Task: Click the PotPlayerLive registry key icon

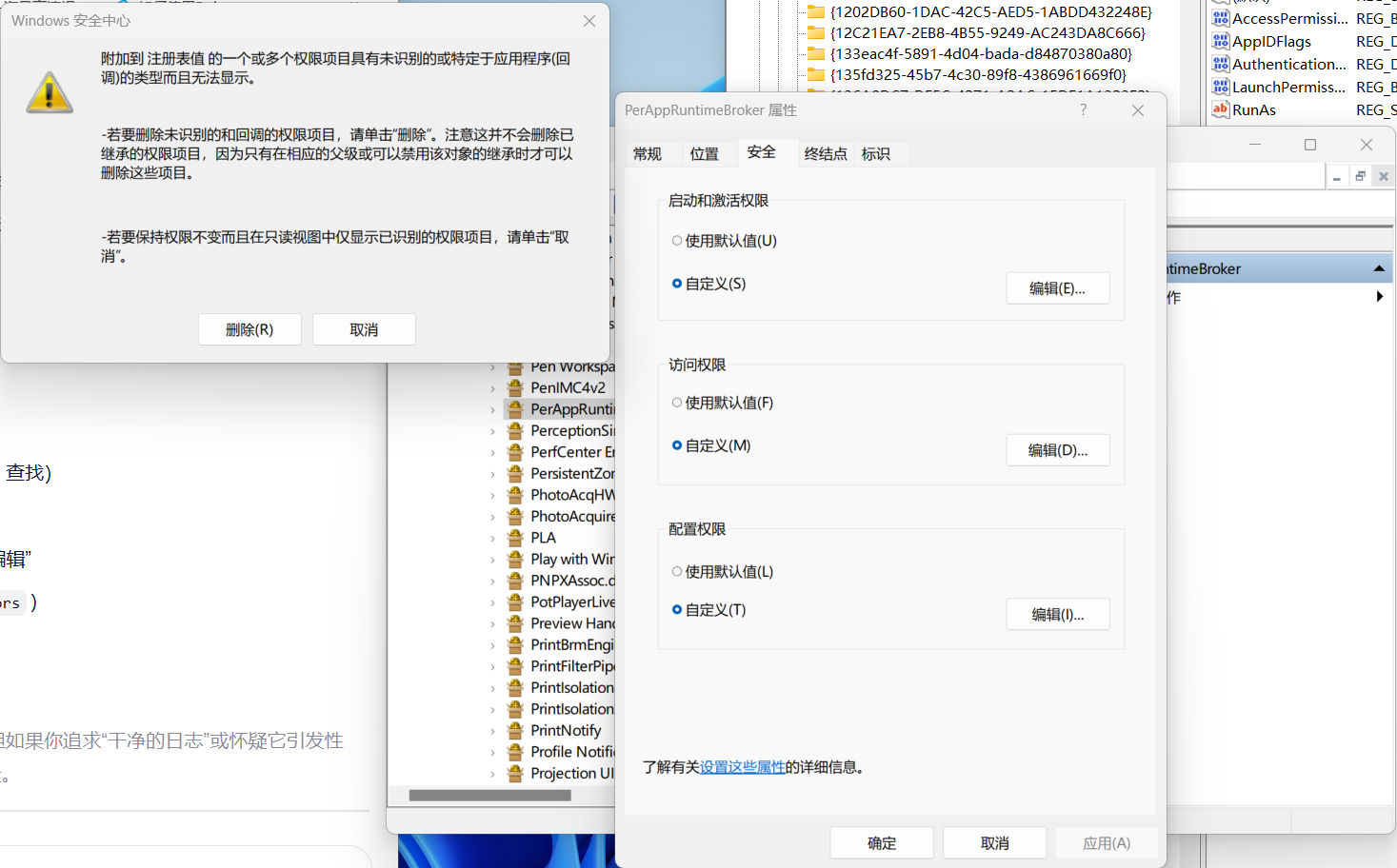Action: click(513, 602)
